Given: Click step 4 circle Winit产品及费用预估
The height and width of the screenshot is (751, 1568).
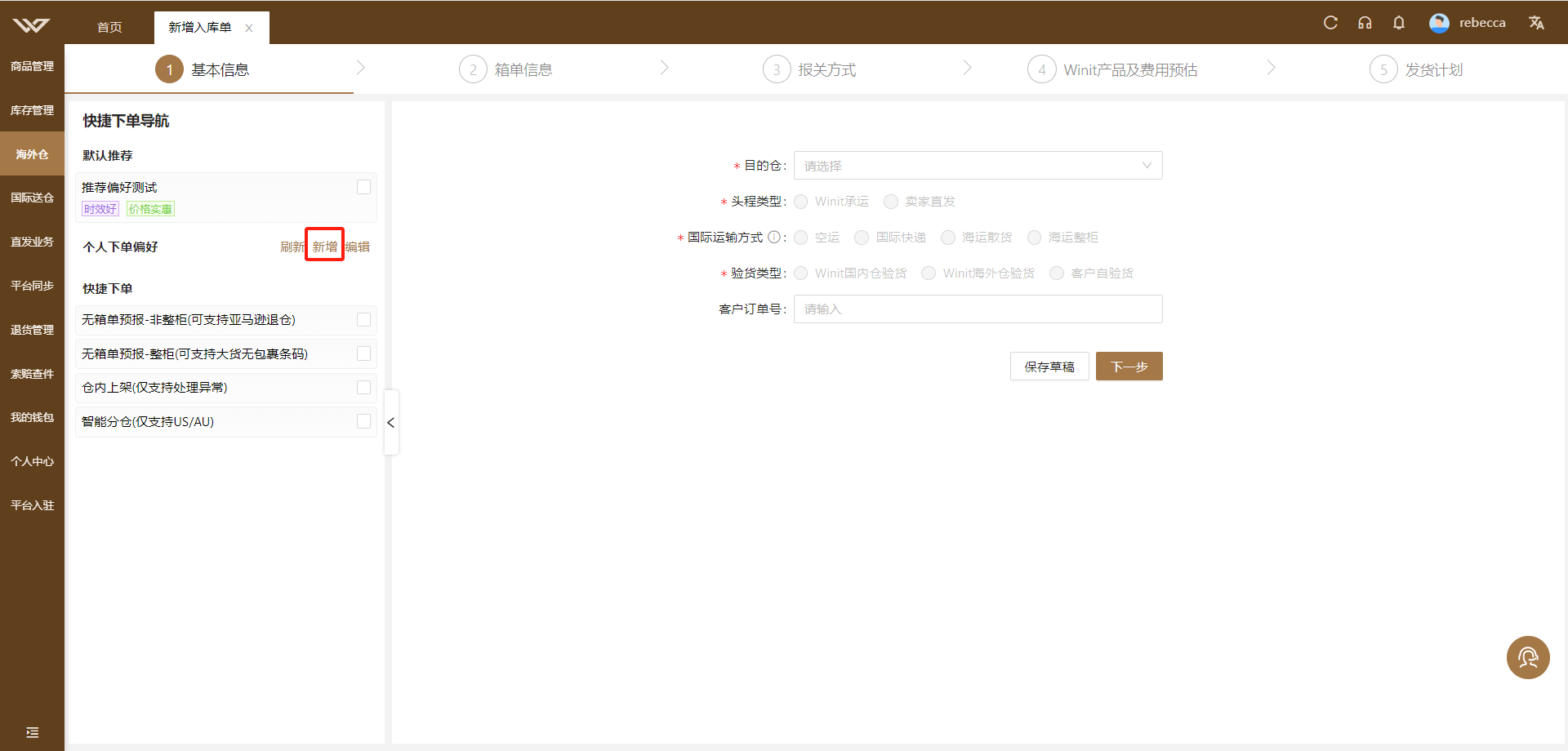Looking at the screenshot, I should point(1041,69).
